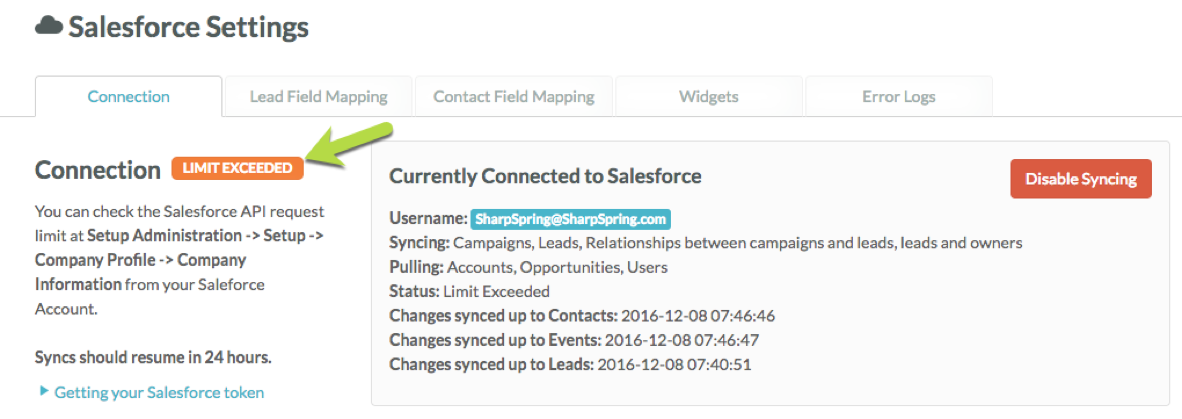
Task: Expand the Getting your Salesforce token triangle
Action: [x=44, y=391]
